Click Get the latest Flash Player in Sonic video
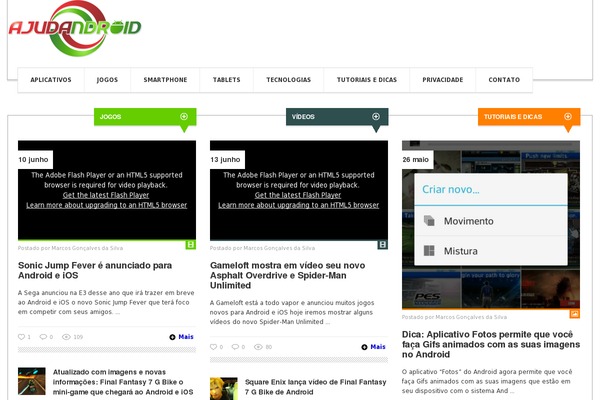The height and width of the screenshot is (400, 600). [x=106, y=195]
